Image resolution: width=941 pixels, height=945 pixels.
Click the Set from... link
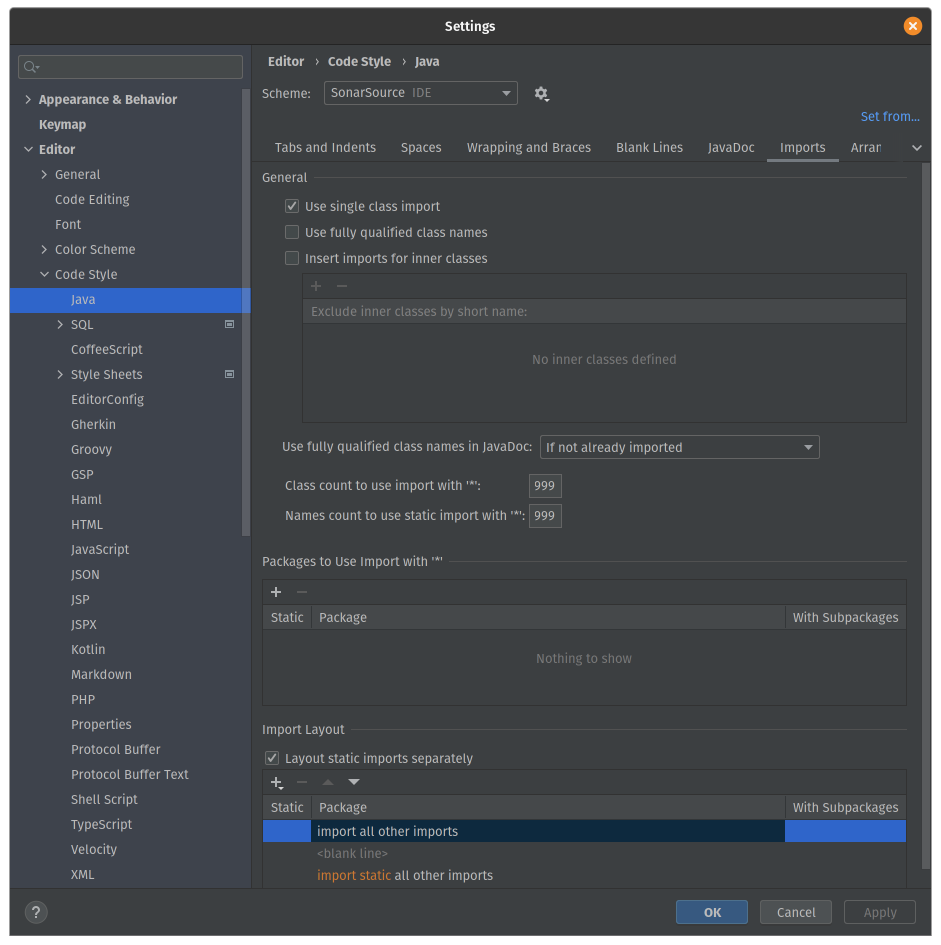pyautogui.click(x=890, y=116)
